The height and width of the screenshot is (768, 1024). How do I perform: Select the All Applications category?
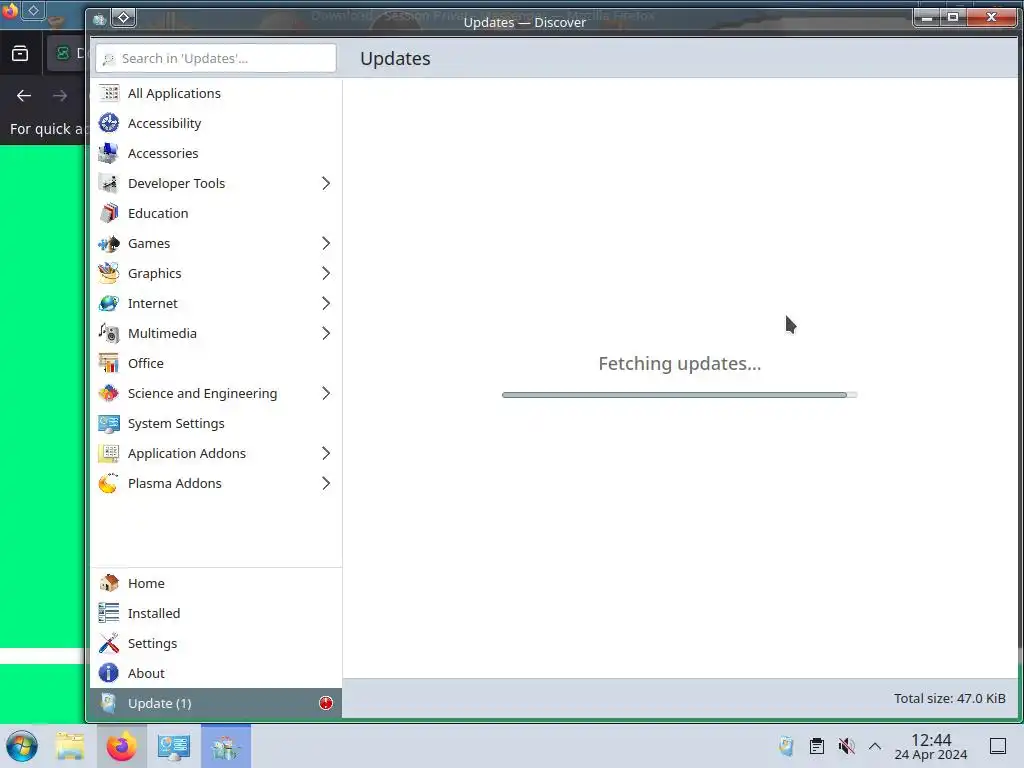(216, 93)
